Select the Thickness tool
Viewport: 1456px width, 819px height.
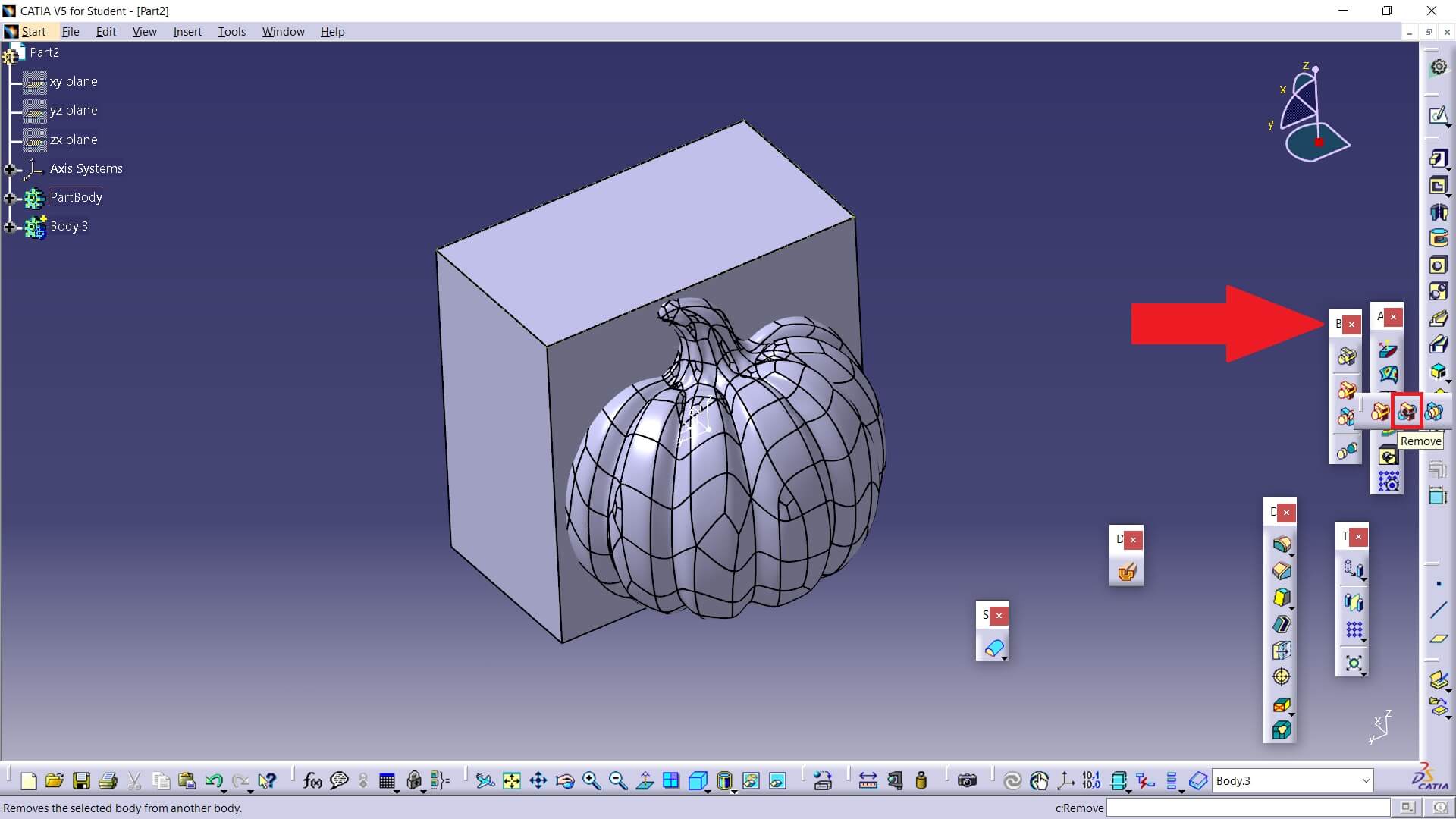(x=1281, y=651)
